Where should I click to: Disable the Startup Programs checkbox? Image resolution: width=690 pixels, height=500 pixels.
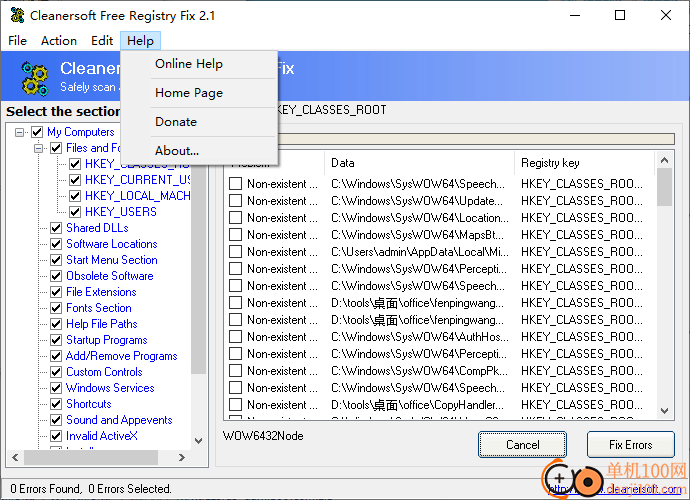(x=56, y=340)
